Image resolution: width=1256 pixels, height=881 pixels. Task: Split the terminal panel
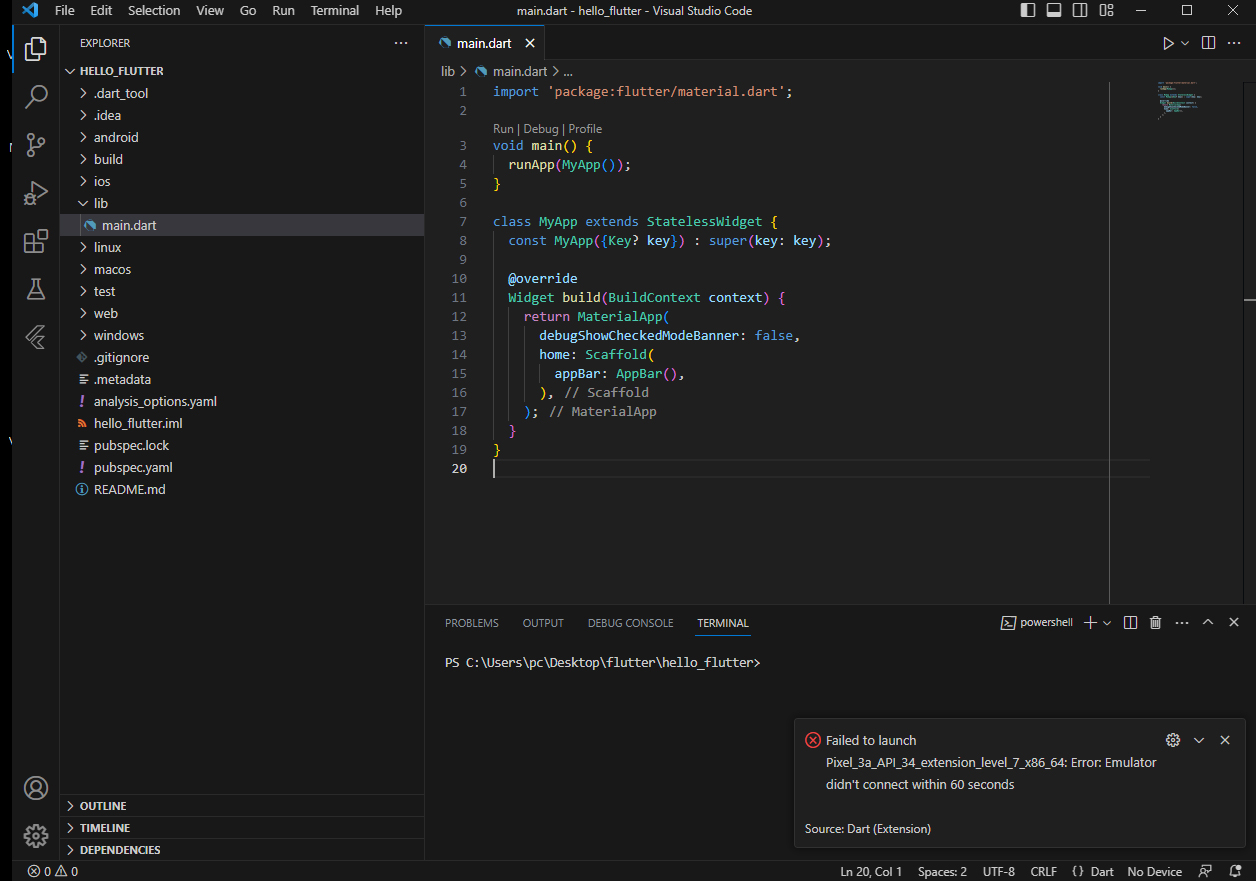[x=1130, y=622]
